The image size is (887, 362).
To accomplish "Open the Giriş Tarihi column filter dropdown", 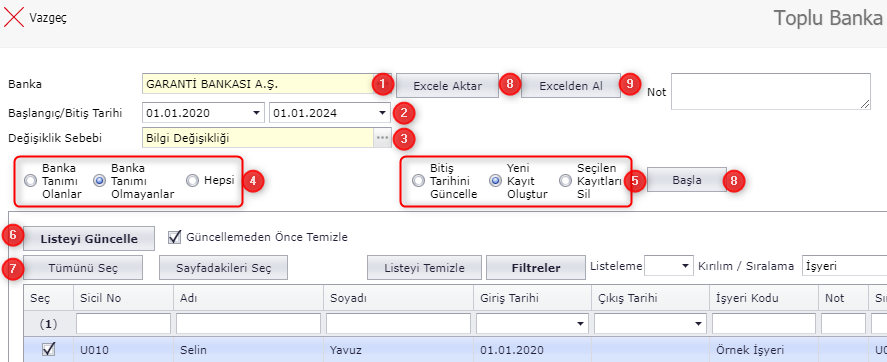I will point(579,324).
